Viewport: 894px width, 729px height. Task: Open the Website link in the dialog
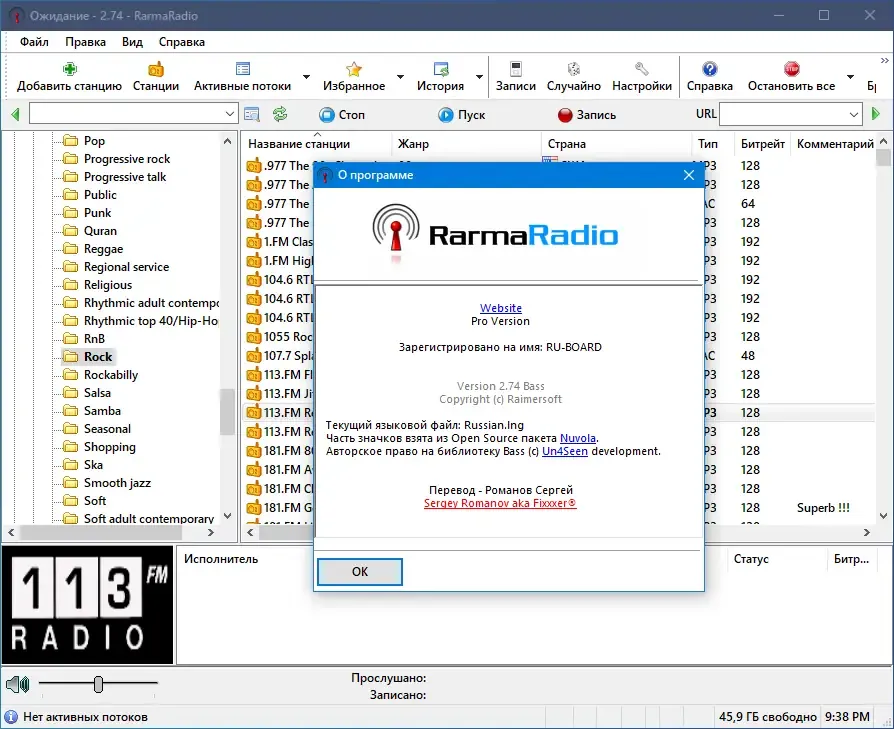pos(501,308)
